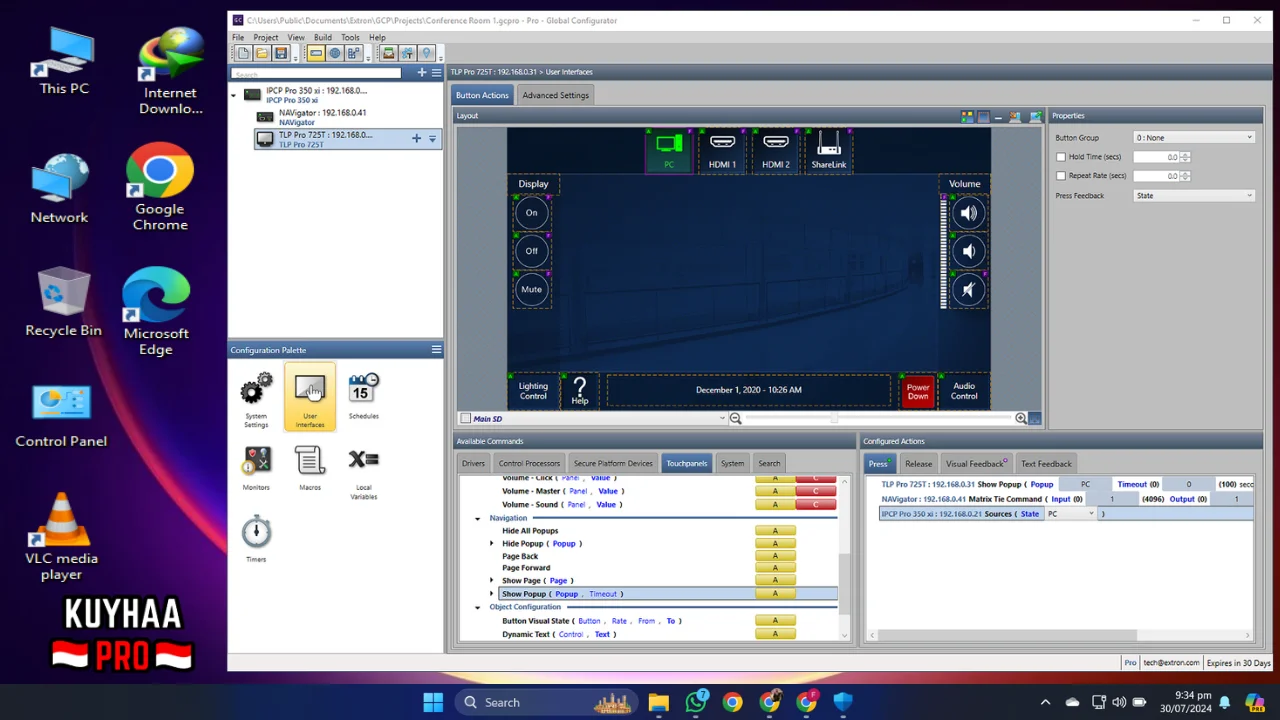Collapse the Object Configuration command group
The image size is (1280, 720).
477,607
